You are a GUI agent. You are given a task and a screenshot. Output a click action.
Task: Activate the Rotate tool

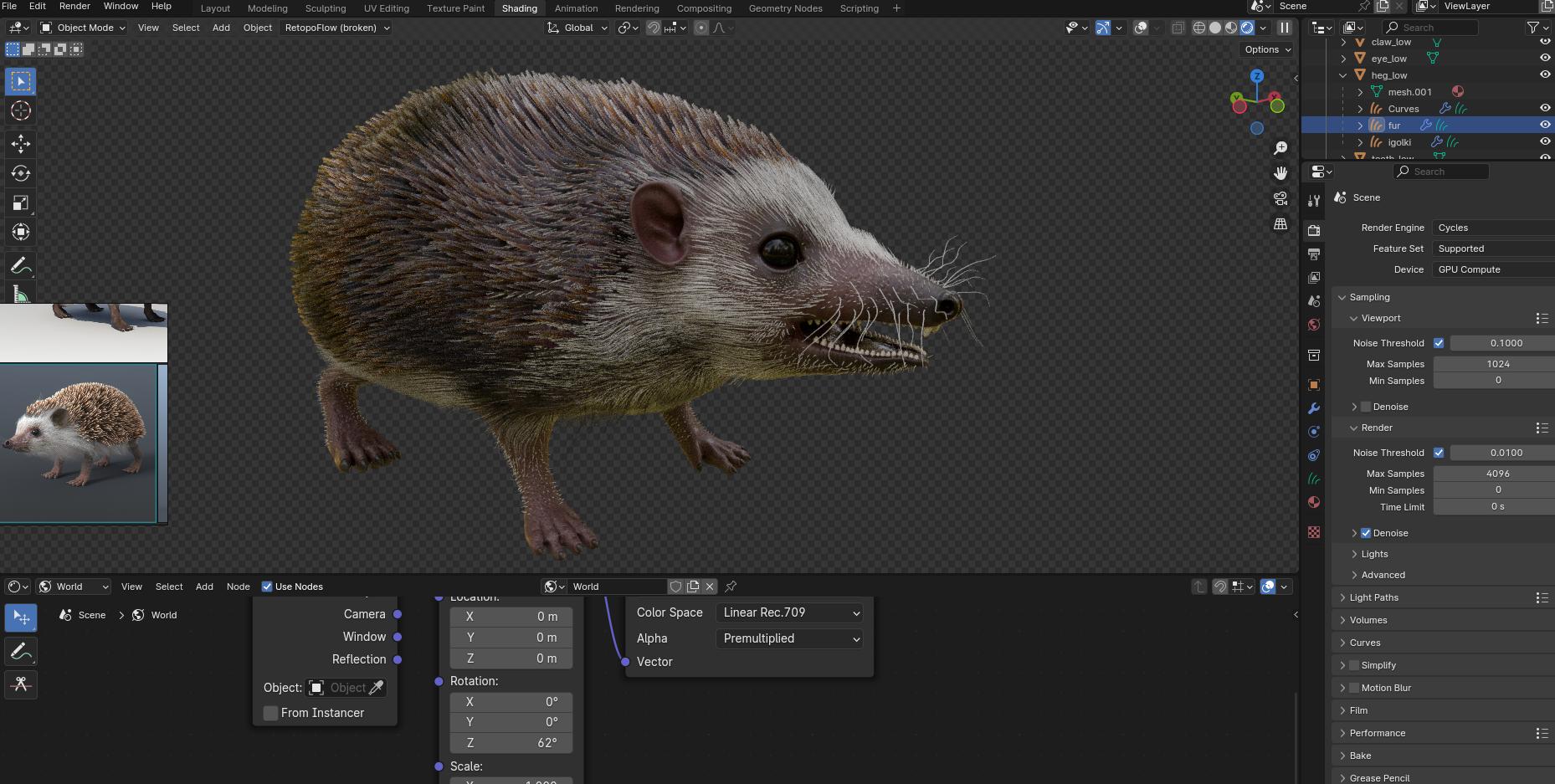click(21, 173)
